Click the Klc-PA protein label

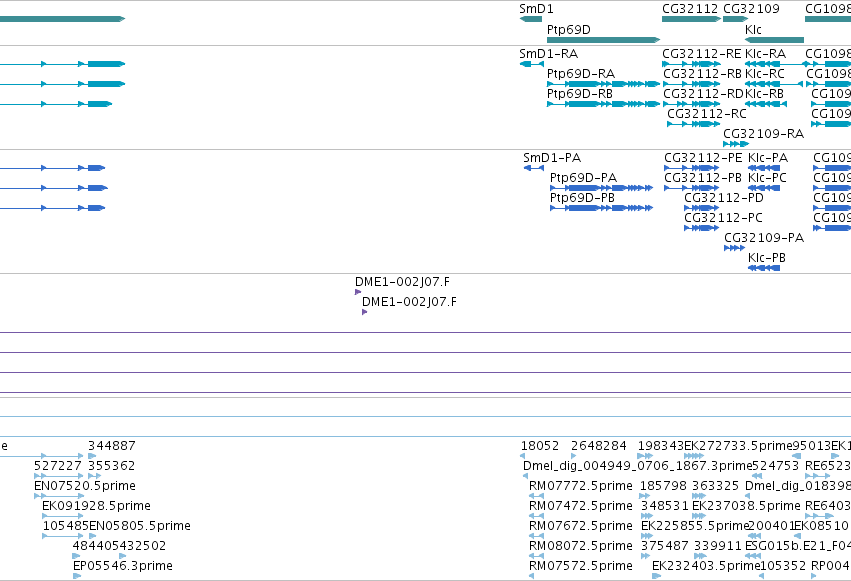tap(768, 158)
